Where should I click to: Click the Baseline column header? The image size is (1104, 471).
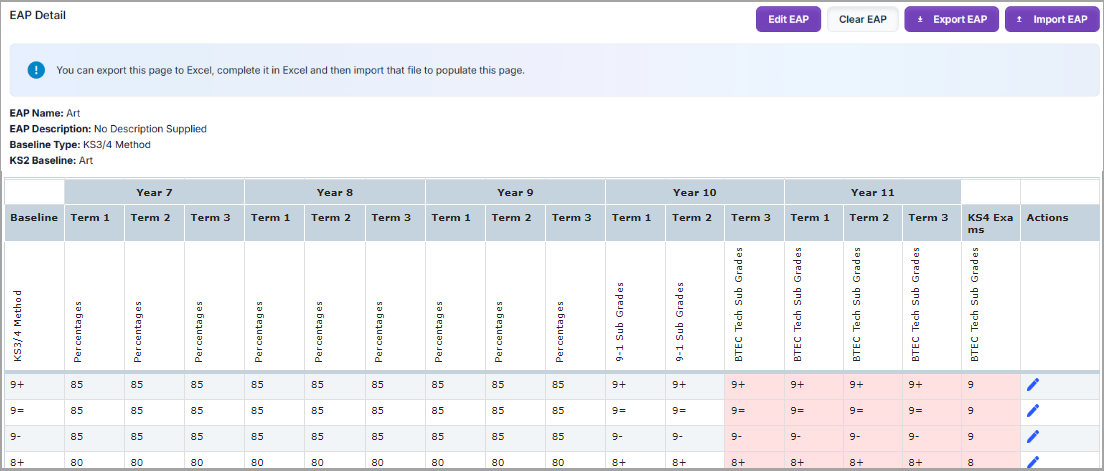(x=34, y=218)
